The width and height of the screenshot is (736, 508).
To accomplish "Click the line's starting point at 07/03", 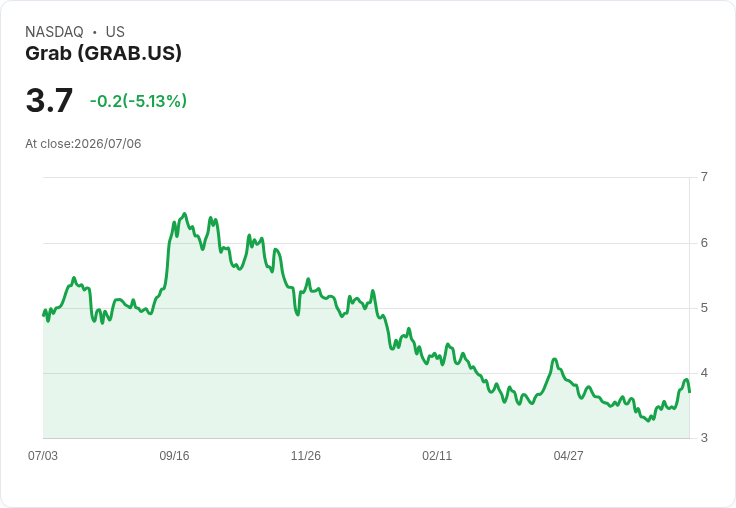I will tap(44, 316).
